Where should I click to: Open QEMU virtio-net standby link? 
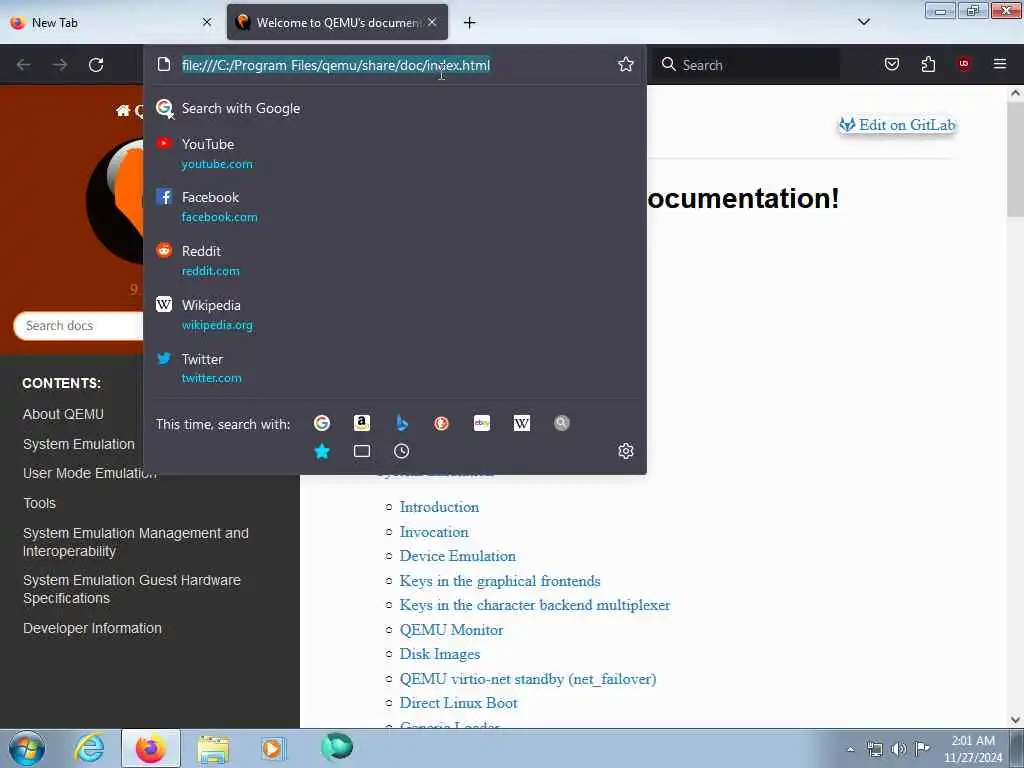pos(528,679)
